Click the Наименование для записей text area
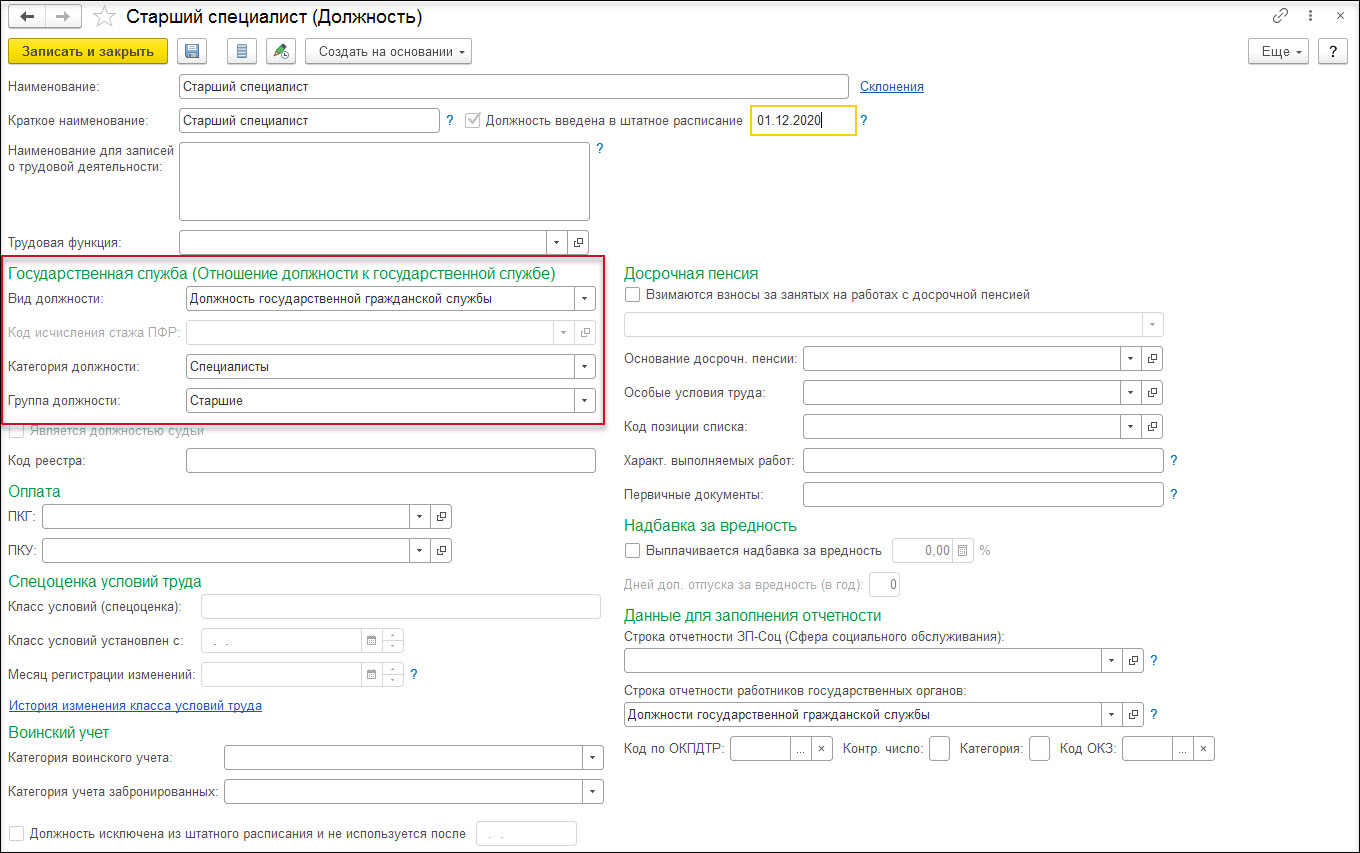Image resolution: width=1360 pixels, height=853 pixels. (384, 181)
